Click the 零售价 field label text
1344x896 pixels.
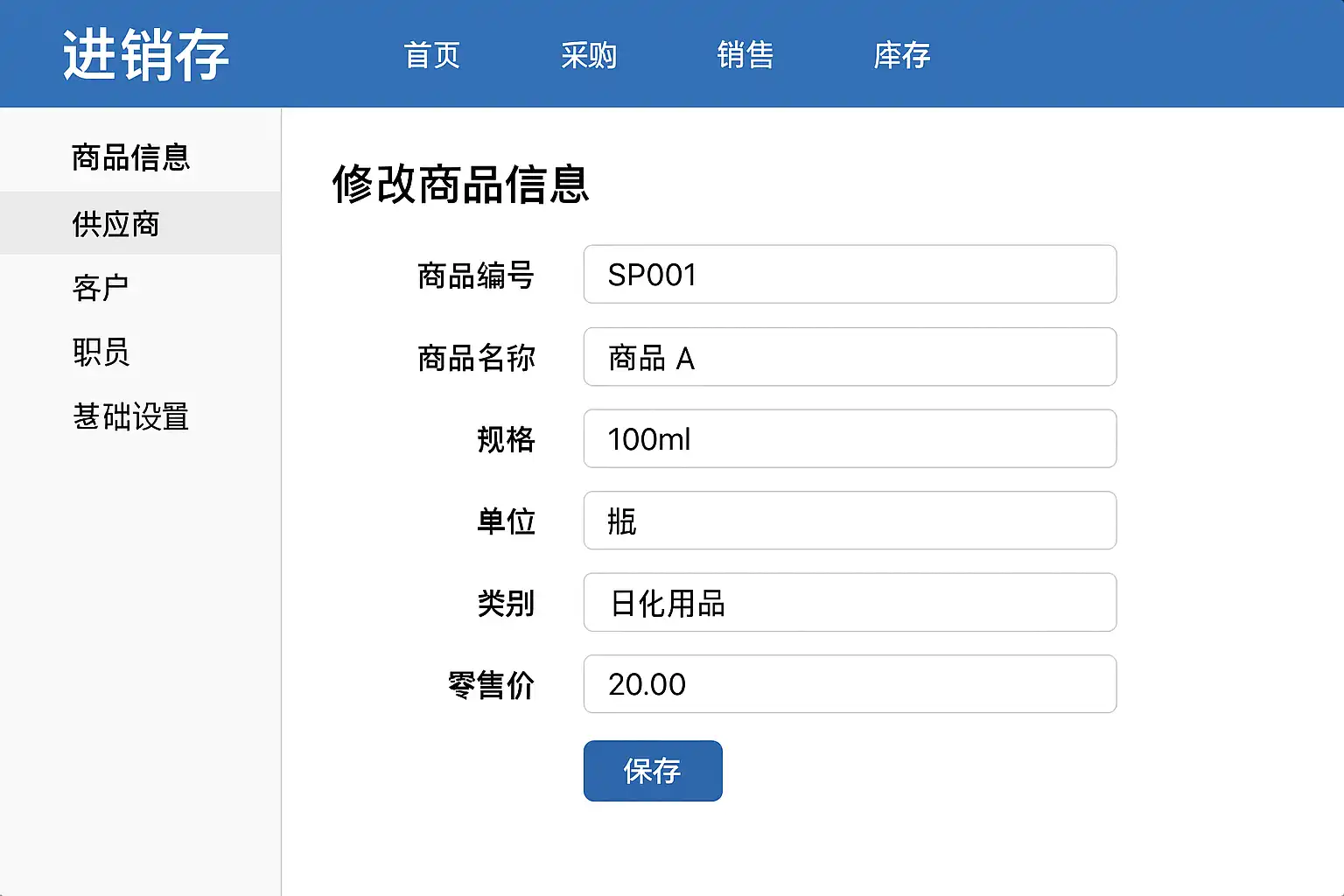[x=491, y=685]
